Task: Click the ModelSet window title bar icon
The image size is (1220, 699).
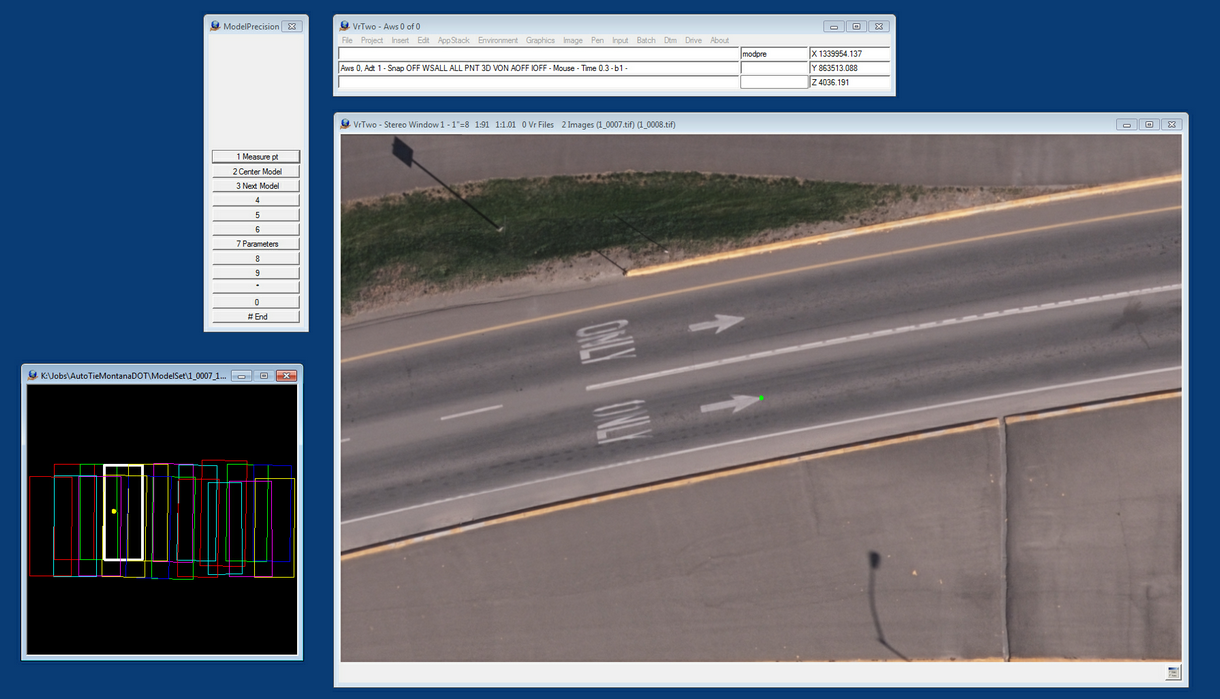Action: click(33, 376)
